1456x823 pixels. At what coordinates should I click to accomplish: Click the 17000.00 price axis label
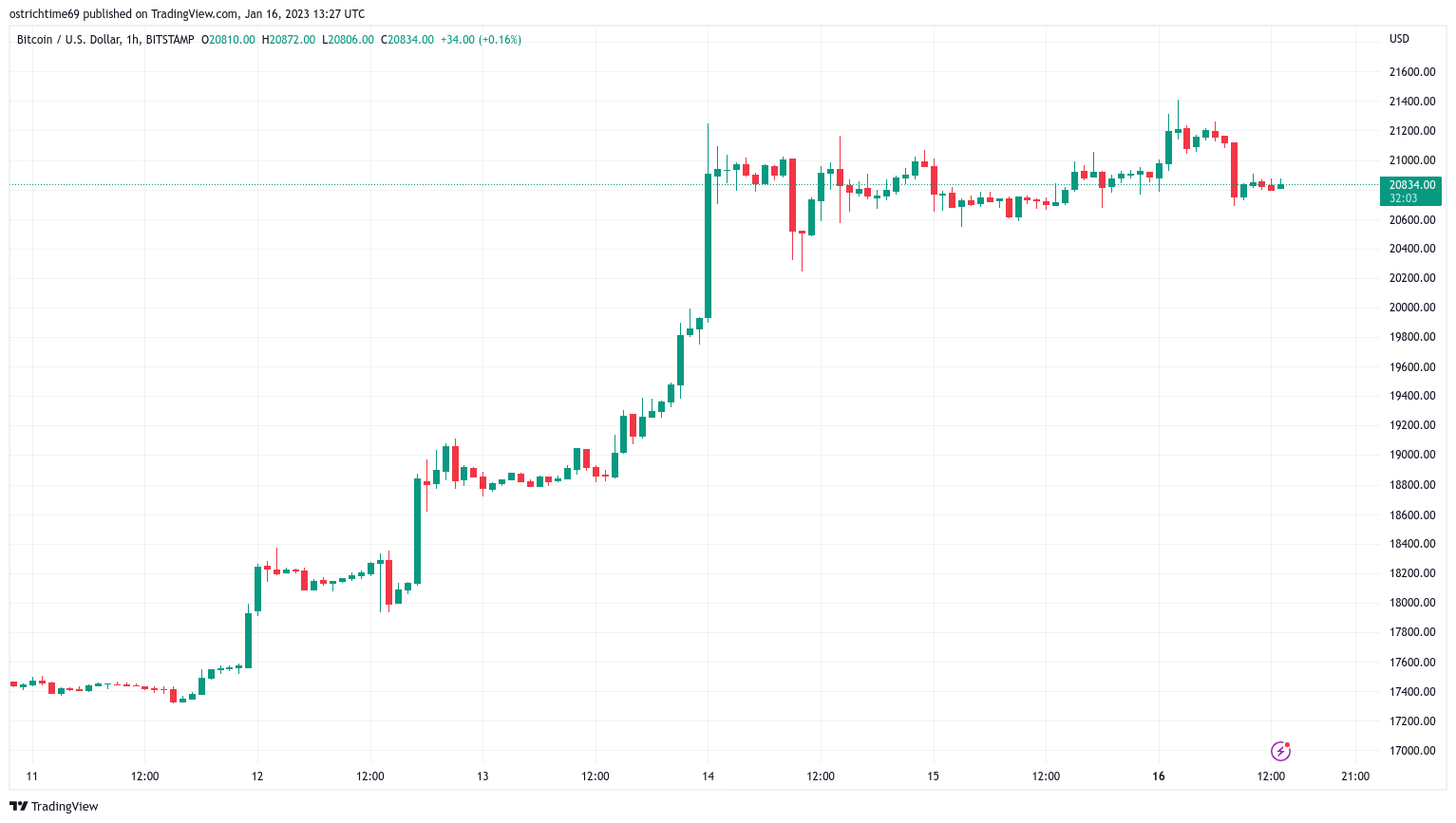tap(1411, 751)
